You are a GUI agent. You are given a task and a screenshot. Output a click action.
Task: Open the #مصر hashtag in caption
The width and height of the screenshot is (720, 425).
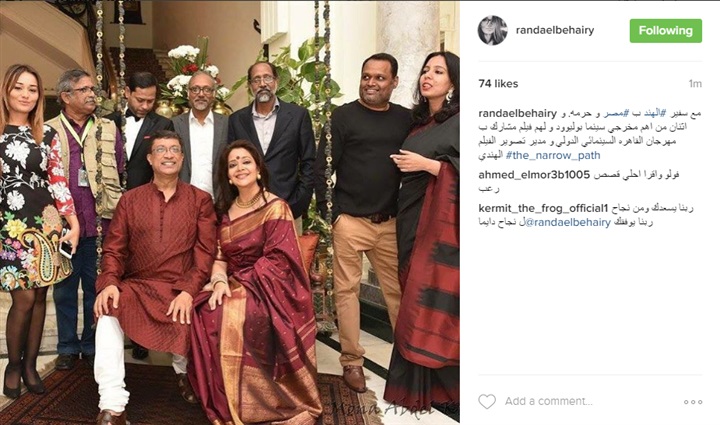click(x=616, y=113)
